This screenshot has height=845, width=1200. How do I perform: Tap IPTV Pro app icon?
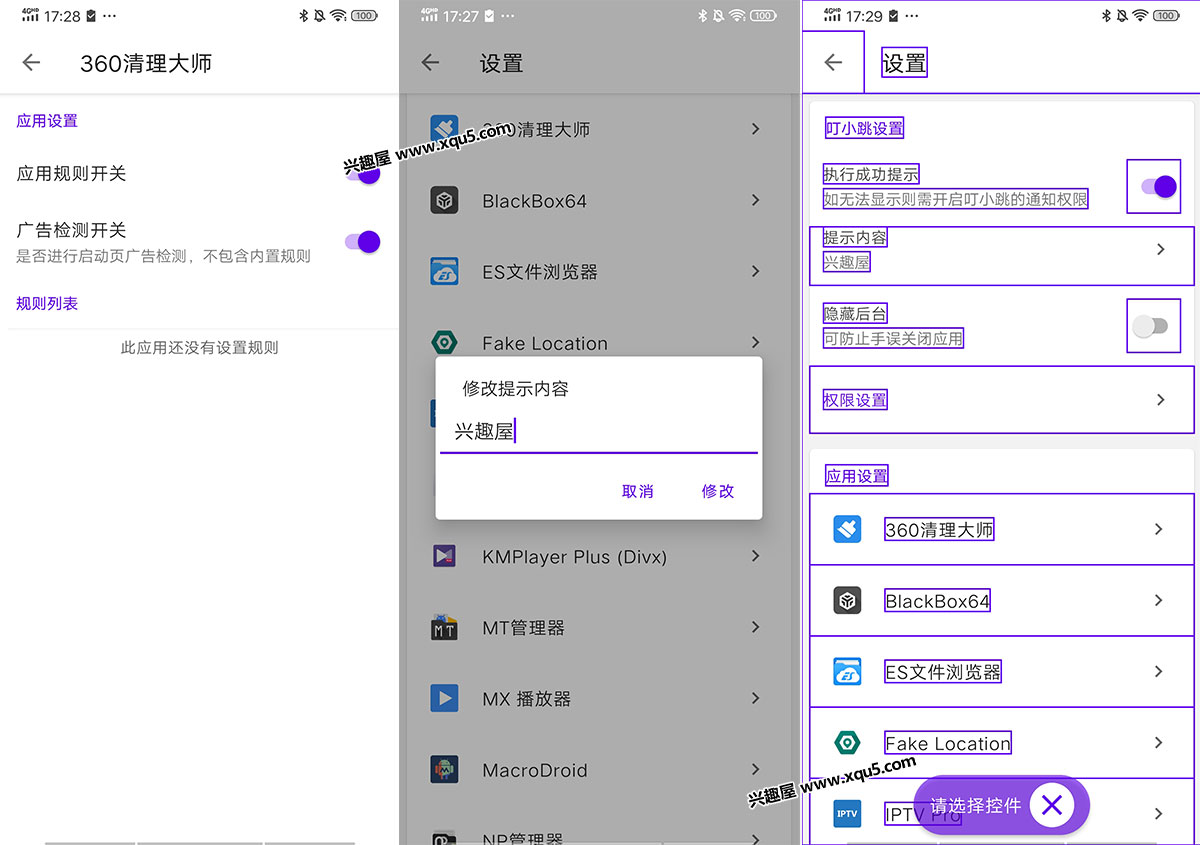[847, 814]
